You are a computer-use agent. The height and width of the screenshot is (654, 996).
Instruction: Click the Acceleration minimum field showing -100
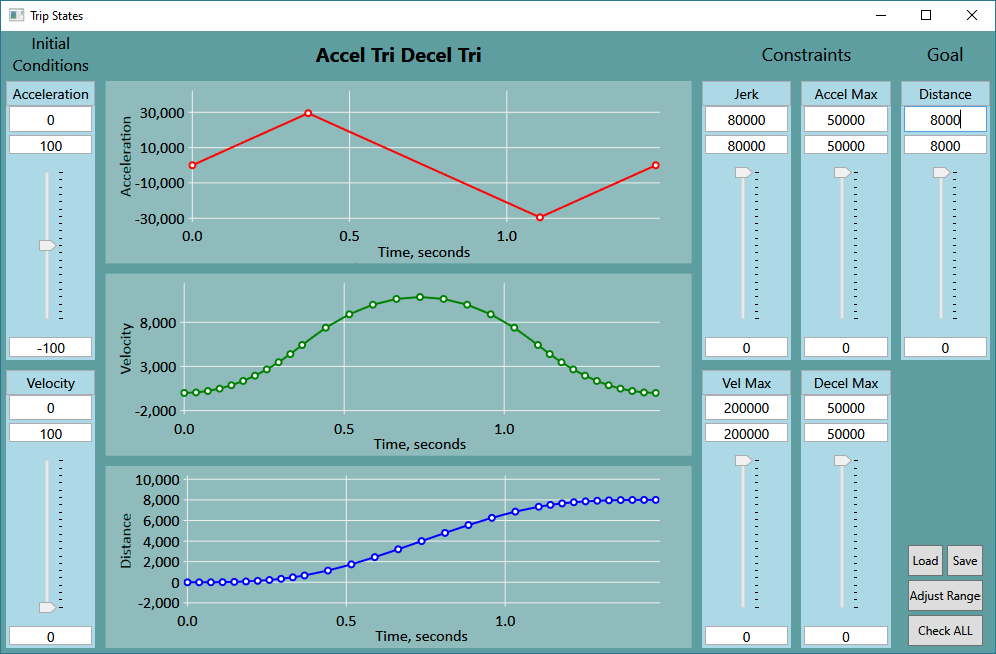pos(50,348)
